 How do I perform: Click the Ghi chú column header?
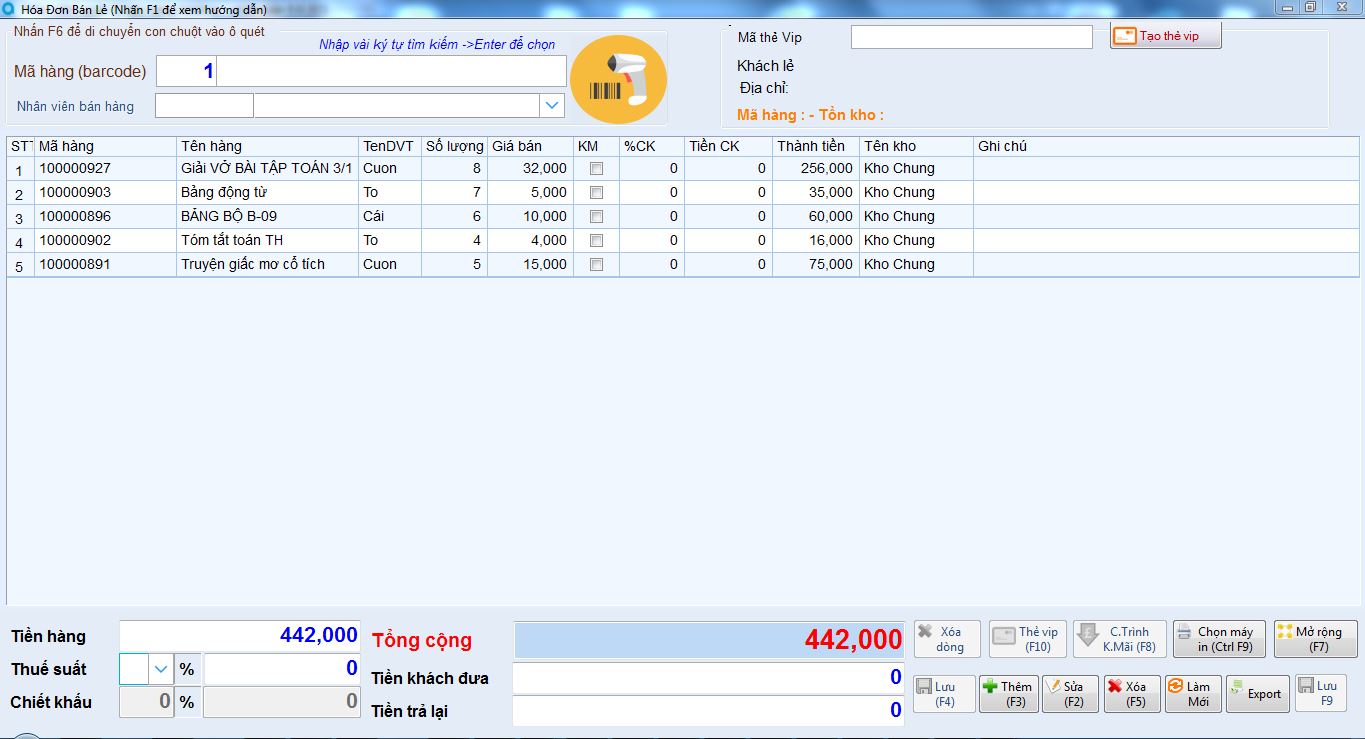coord(1166,146)
